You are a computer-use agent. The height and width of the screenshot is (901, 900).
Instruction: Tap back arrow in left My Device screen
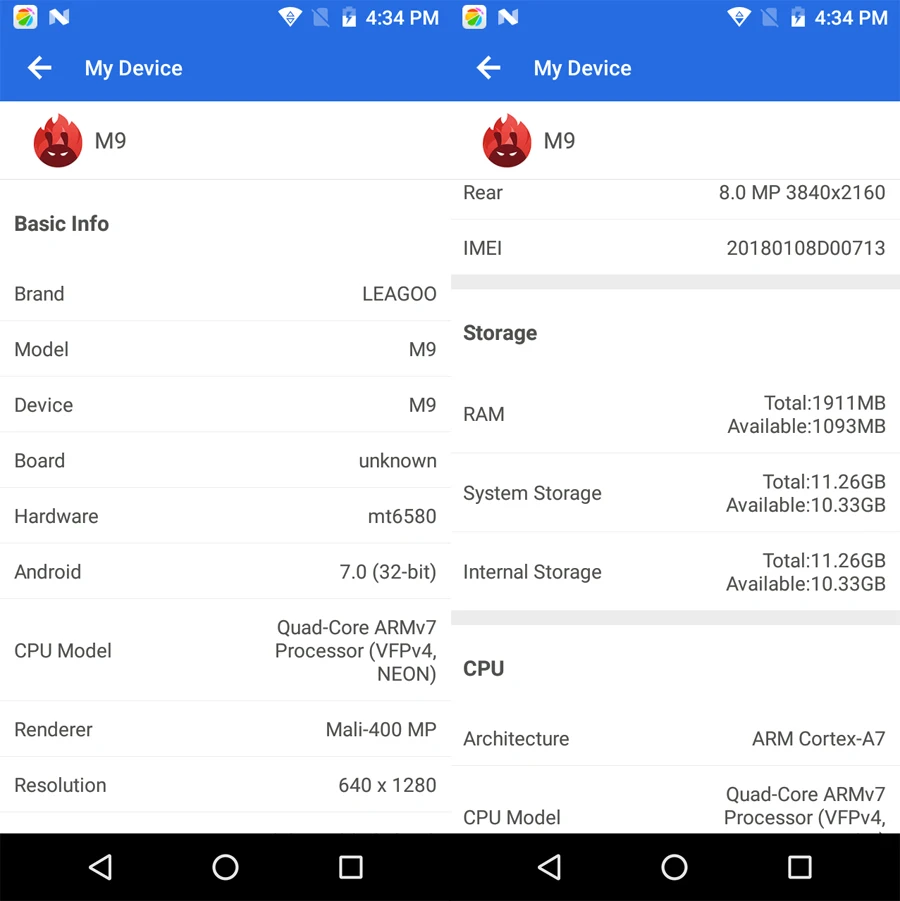pyautogui.click(x=40, y=68)
